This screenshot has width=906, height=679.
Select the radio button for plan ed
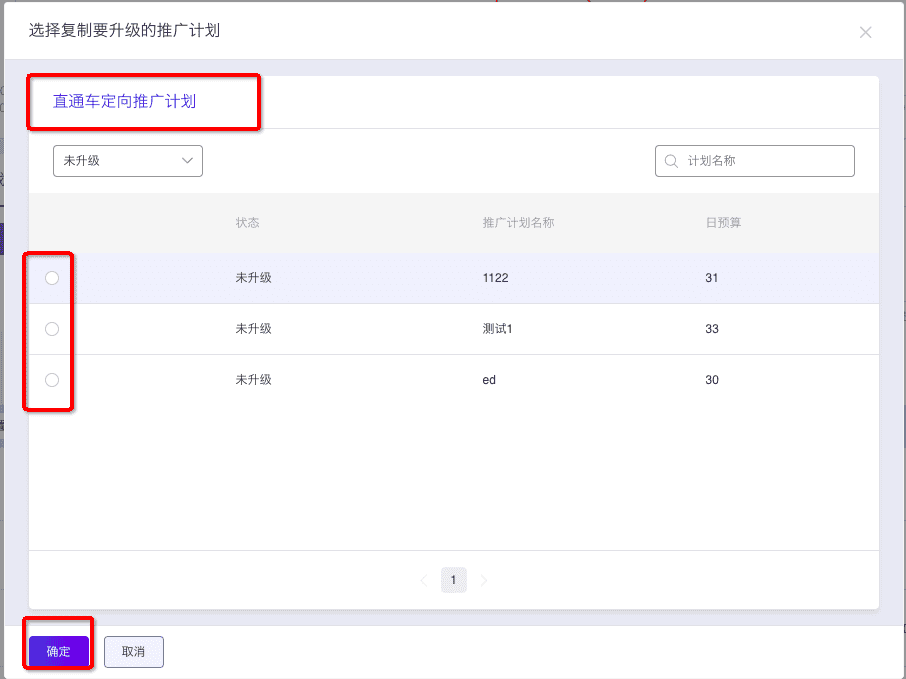coord(52,380)
